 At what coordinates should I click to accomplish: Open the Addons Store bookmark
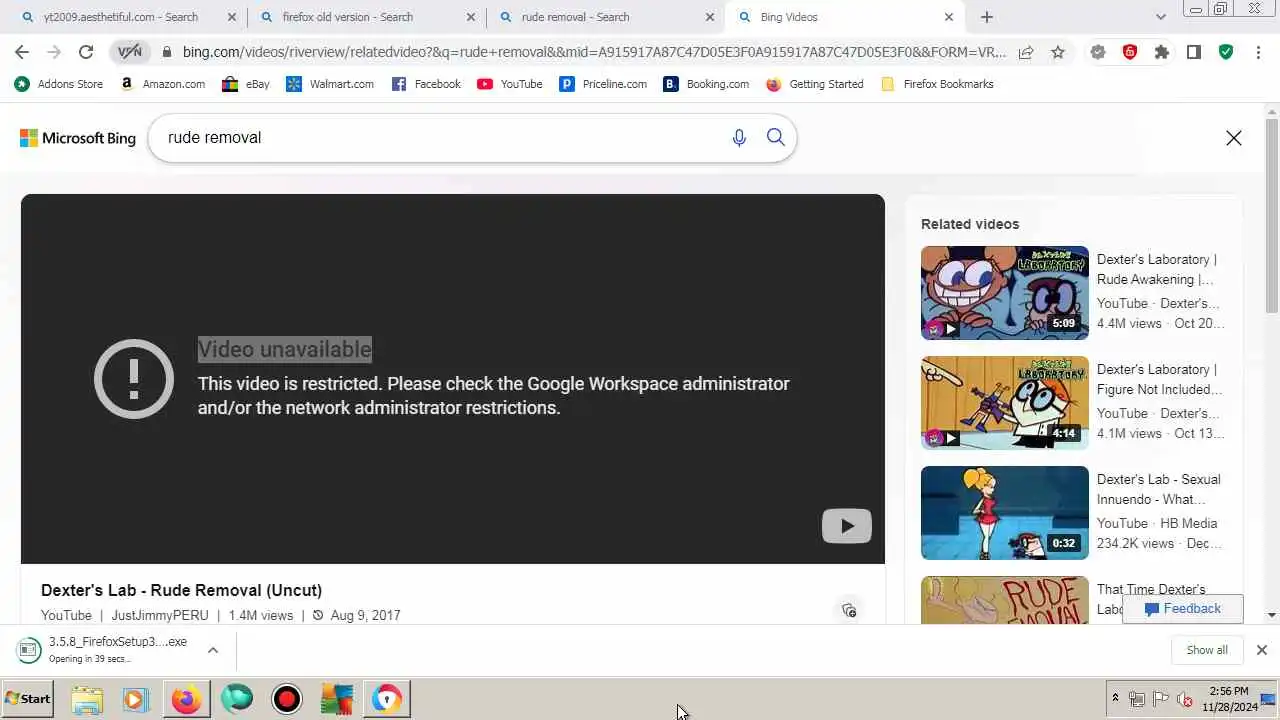(x=58, y=84)
